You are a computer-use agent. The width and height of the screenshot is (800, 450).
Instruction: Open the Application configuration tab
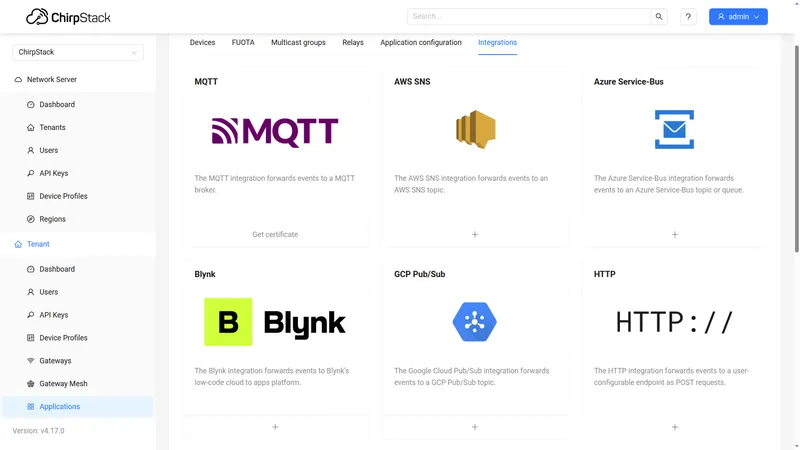pyautogui.click(x=421, y=42)
